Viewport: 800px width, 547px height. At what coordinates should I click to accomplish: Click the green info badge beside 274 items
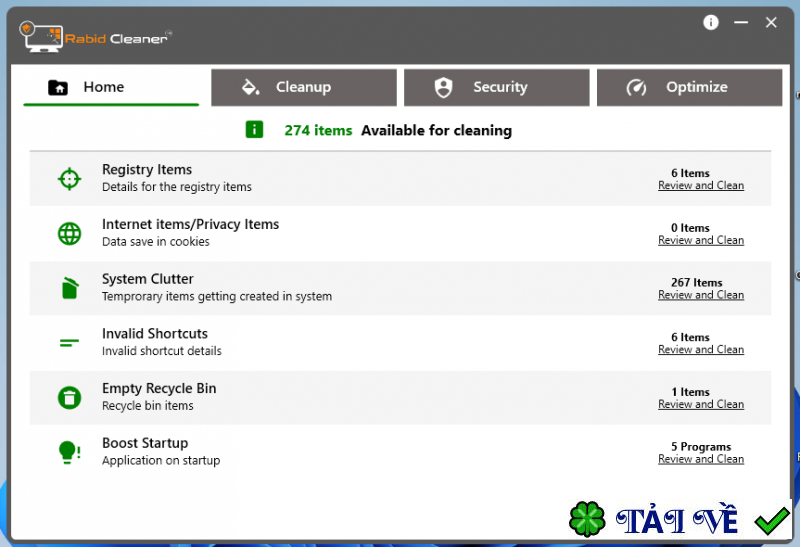[254, 130]
